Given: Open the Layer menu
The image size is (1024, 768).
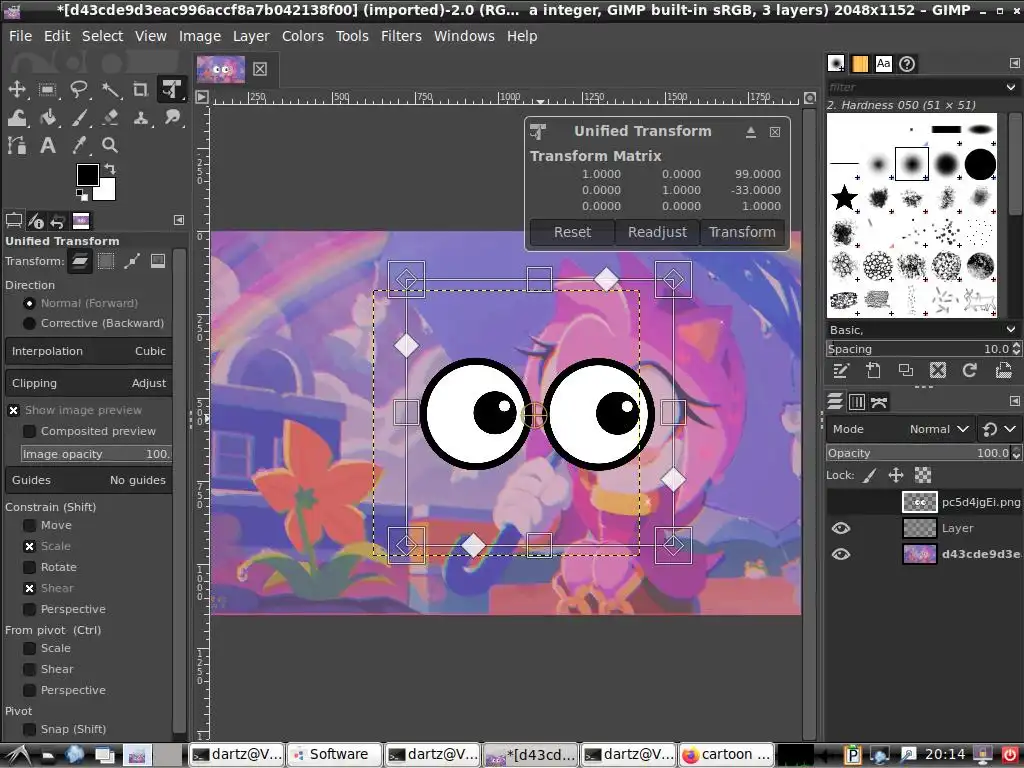Looking at the screenshot, I should (x=251, y=36).
